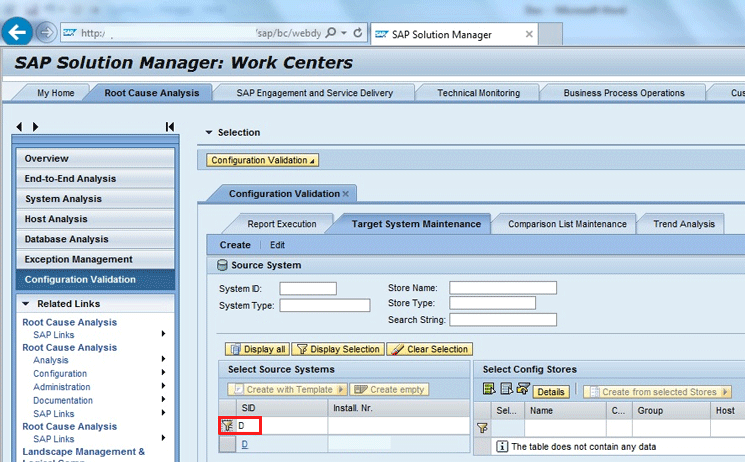
Task: Click select-all icon in Config Stores toolbar
Action: coord(489,389)
